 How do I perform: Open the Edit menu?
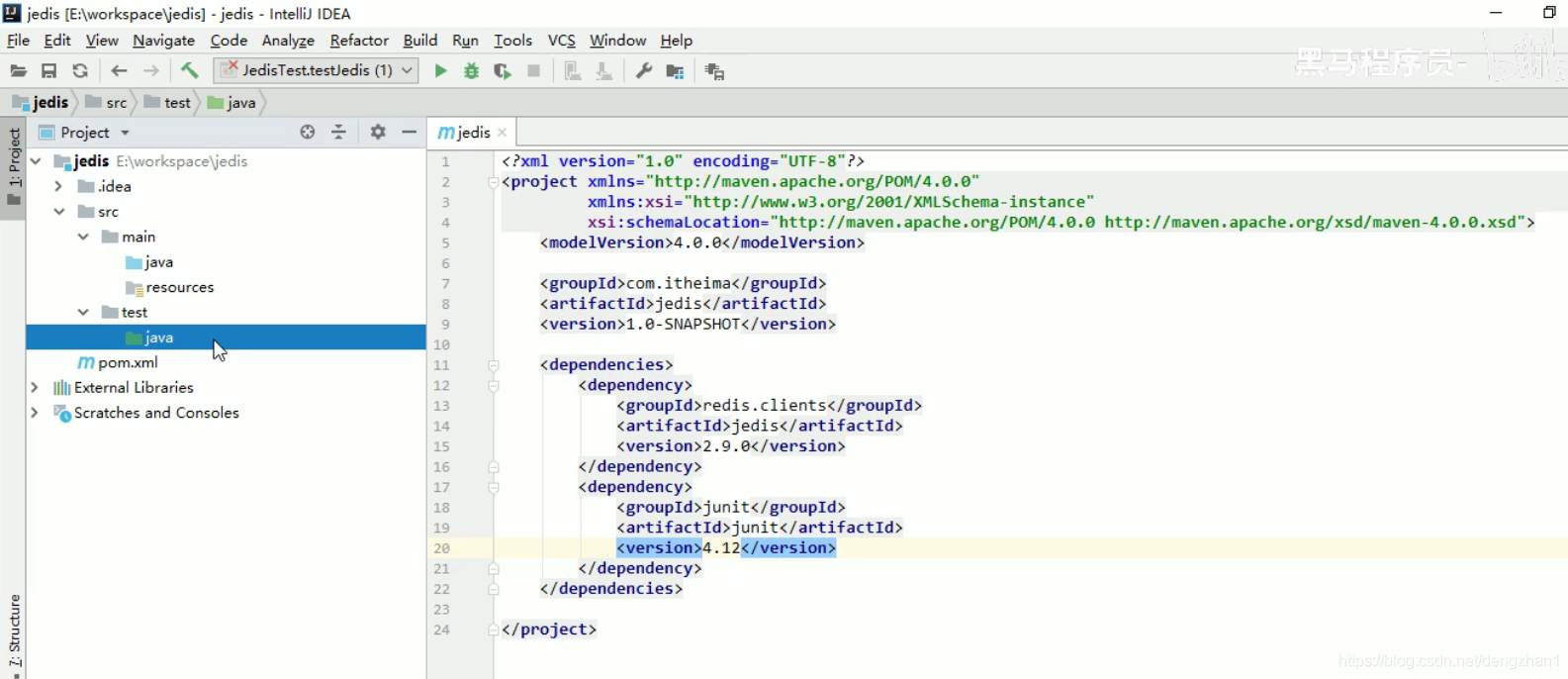tap(57, 41)
